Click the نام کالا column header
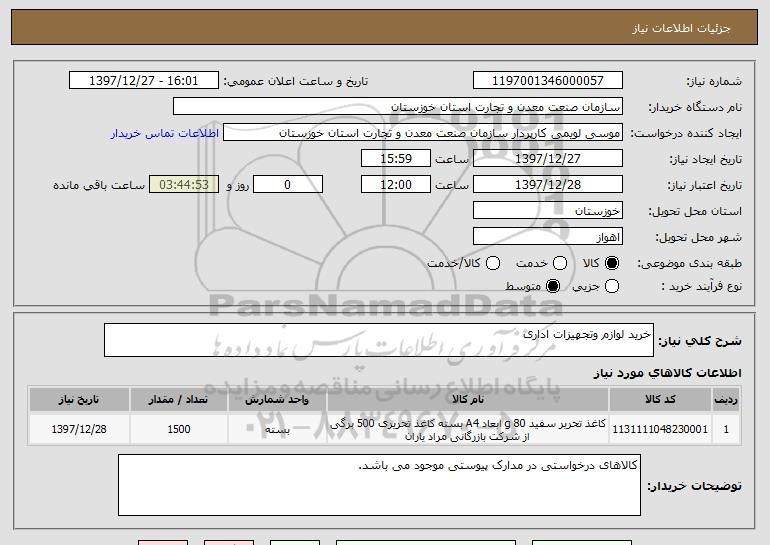Image resolution: width=770 pixels, height=545 pixels. (x=468, y=399)
